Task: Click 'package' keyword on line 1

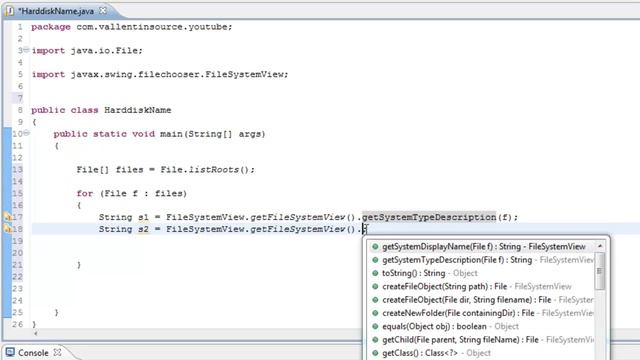Action: coord(51,27)
